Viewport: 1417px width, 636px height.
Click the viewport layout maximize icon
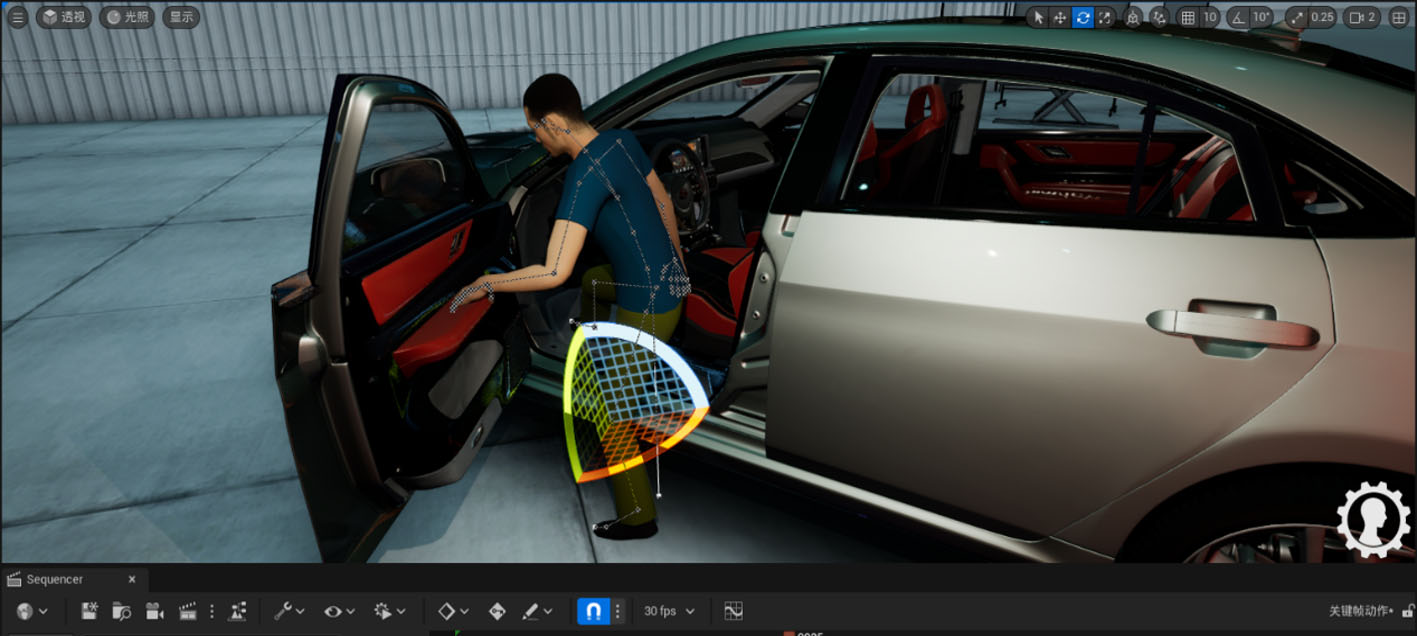coord(1399,17)
